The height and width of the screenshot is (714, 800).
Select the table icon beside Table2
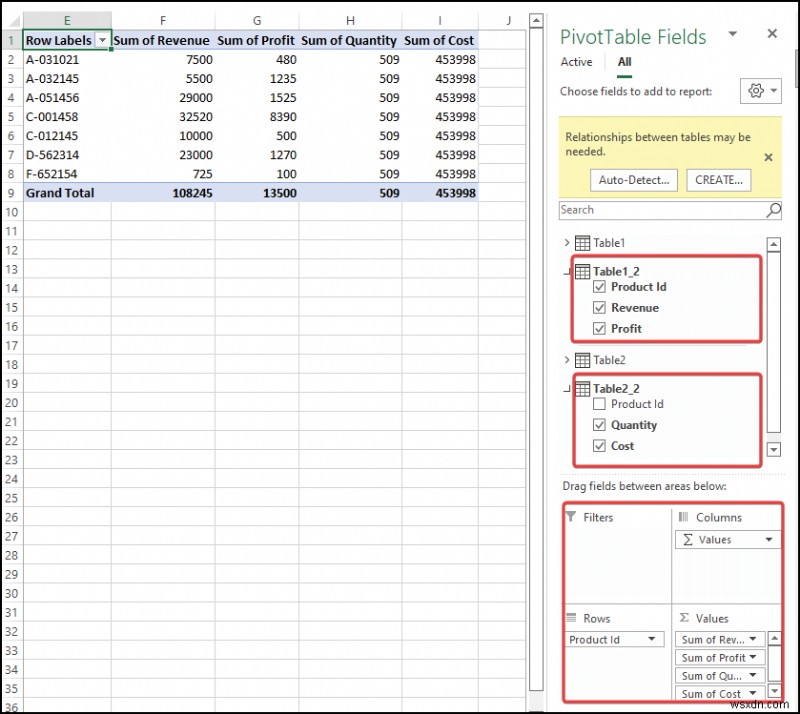582,360
